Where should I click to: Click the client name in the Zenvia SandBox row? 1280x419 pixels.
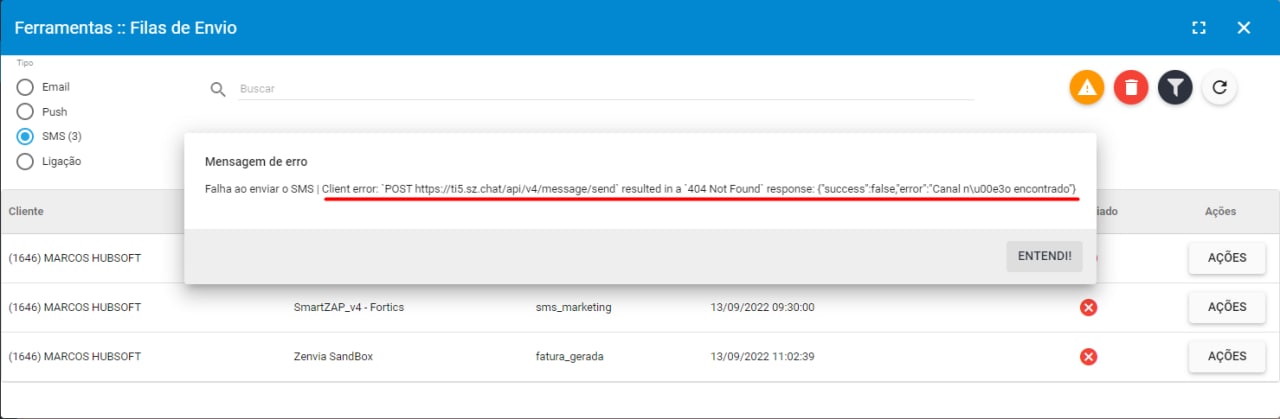click(x=75, y=356)
